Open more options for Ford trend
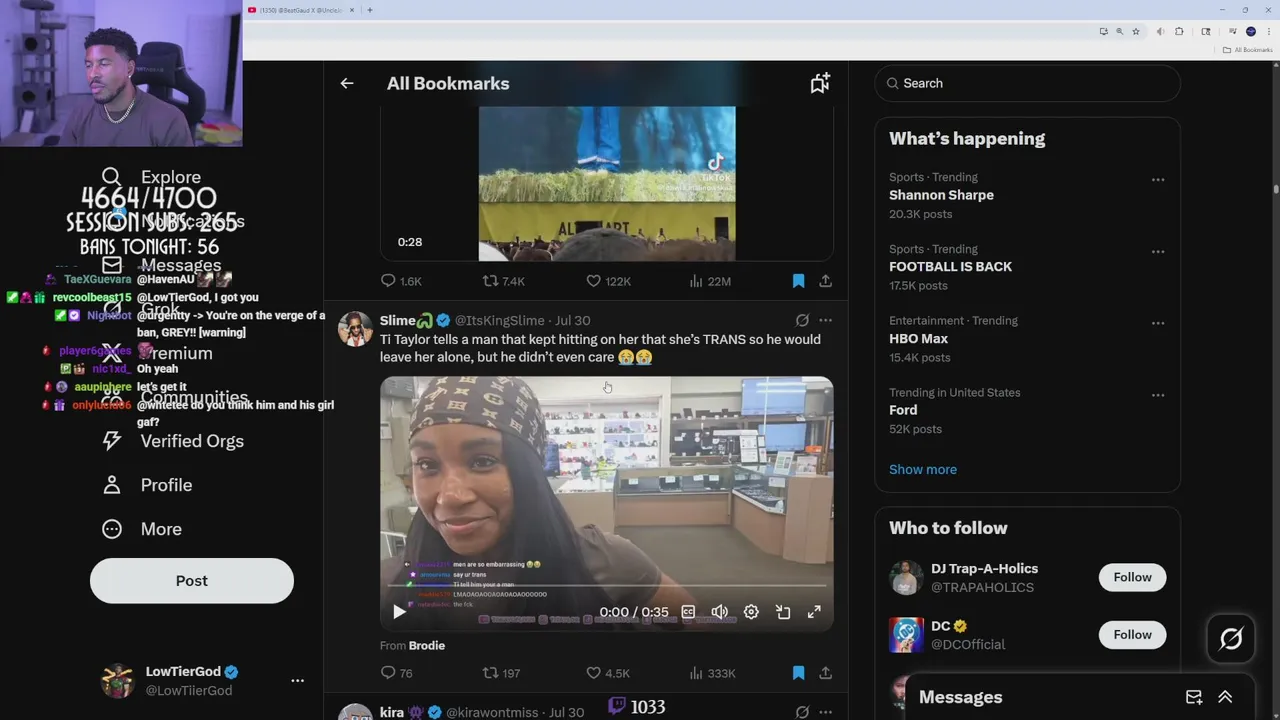This screenshot has height=720, width=1280. [x=1158, y=396]
